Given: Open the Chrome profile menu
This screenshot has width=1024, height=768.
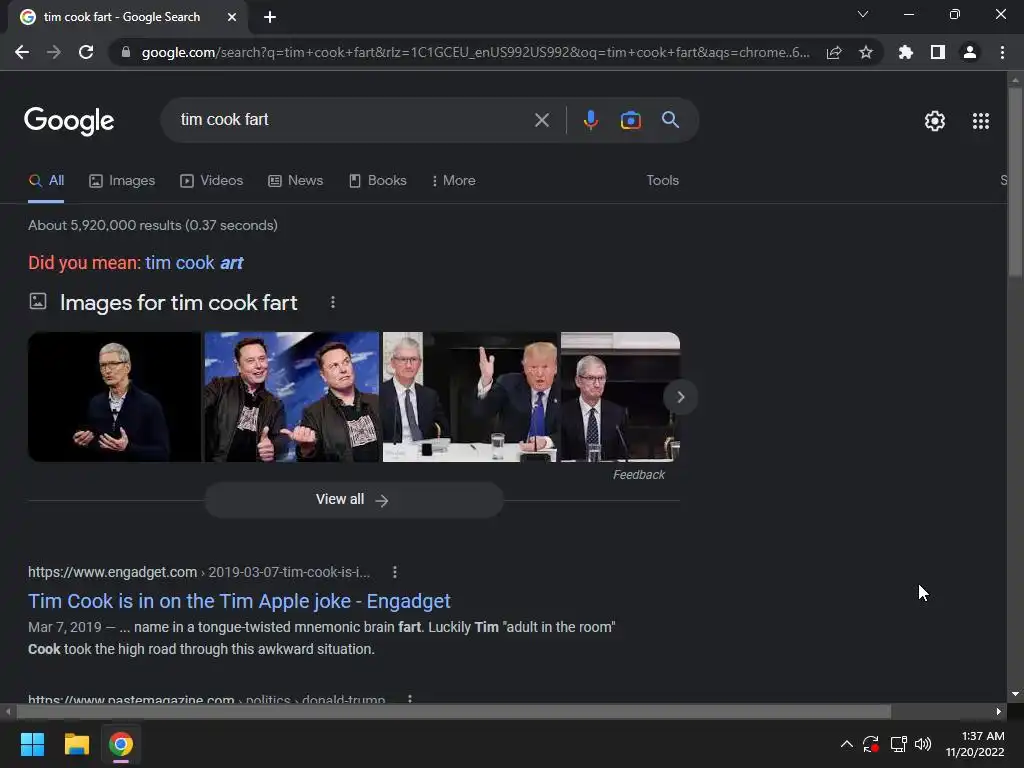Looking at the screenshot, I should click(x=970, y=52).
